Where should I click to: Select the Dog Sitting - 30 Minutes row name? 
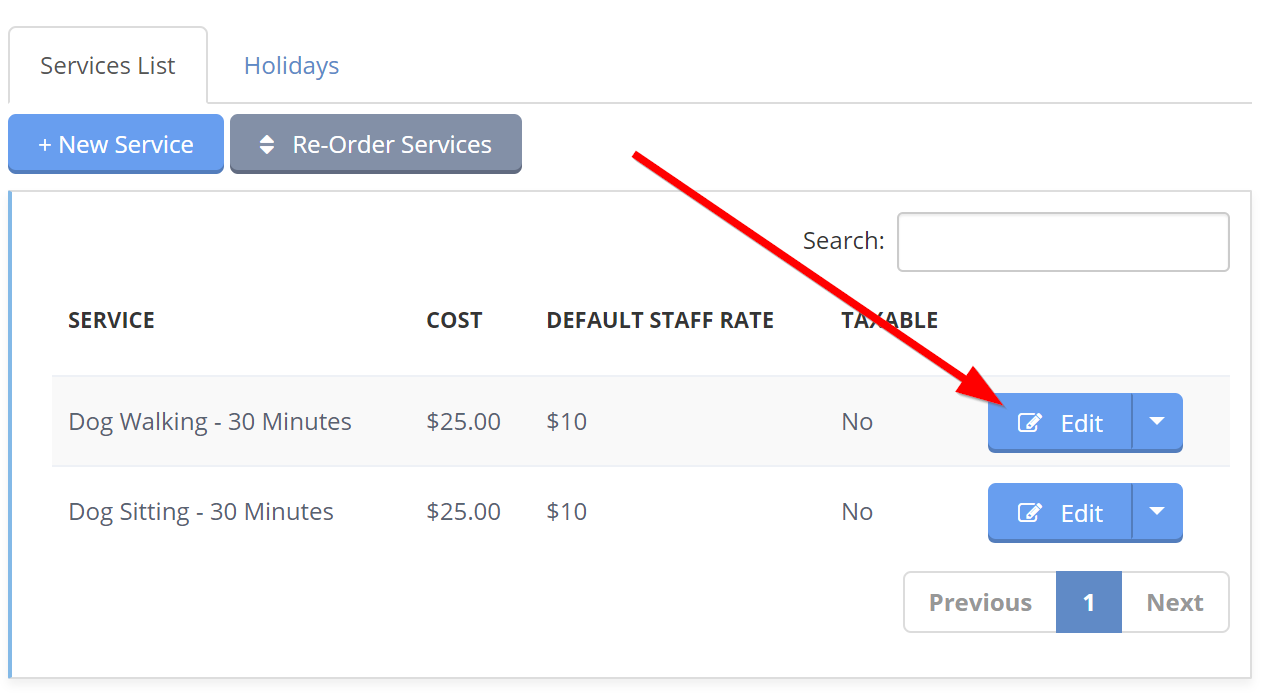coord(201,511)
